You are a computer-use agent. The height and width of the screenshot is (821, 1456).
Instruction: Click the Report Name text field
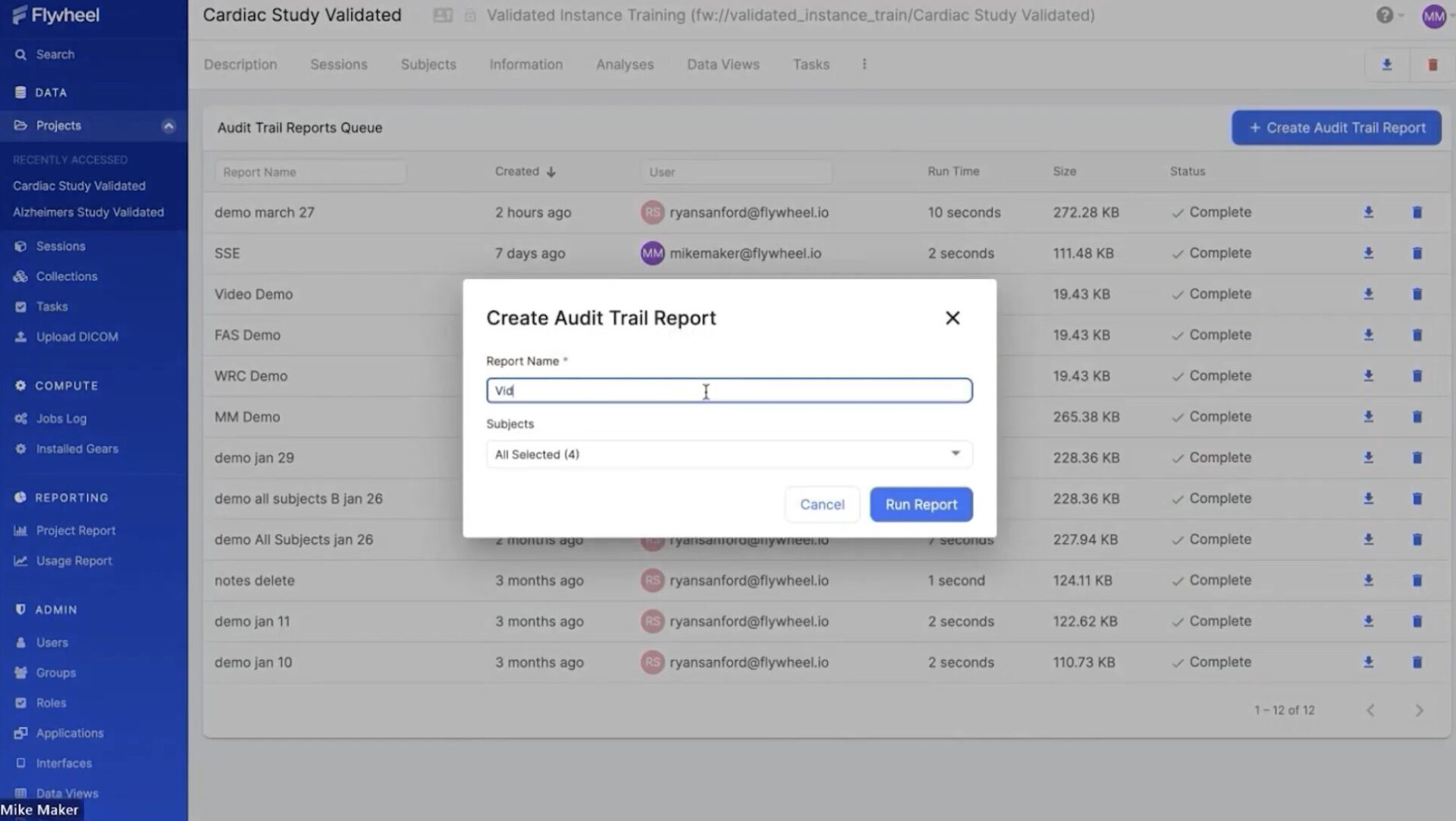(728, 390)
